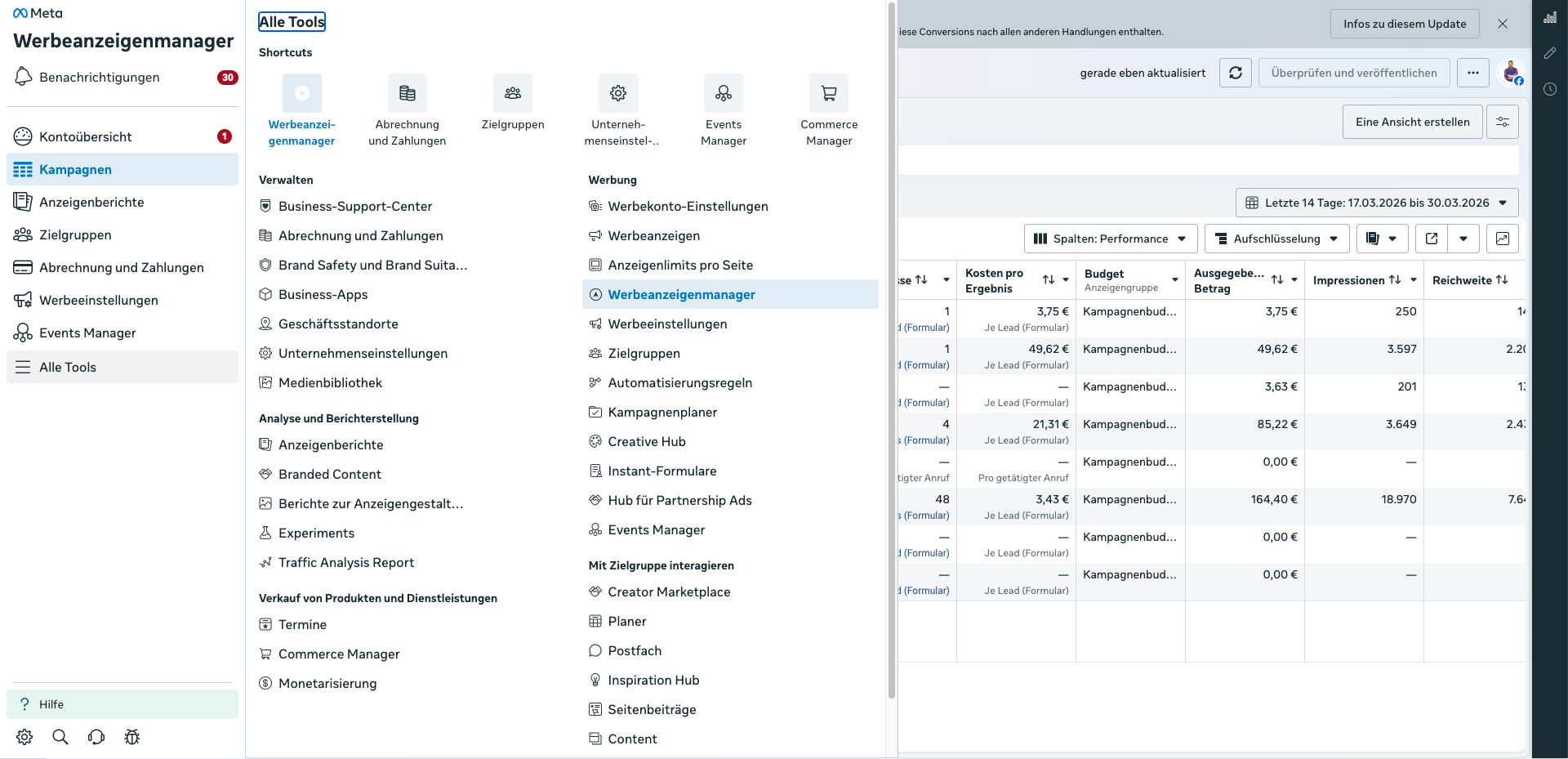This screenshot has width=1568, height=759.
Task: Open Werbeeinstellungen in the sidebar
Action: 122,300
